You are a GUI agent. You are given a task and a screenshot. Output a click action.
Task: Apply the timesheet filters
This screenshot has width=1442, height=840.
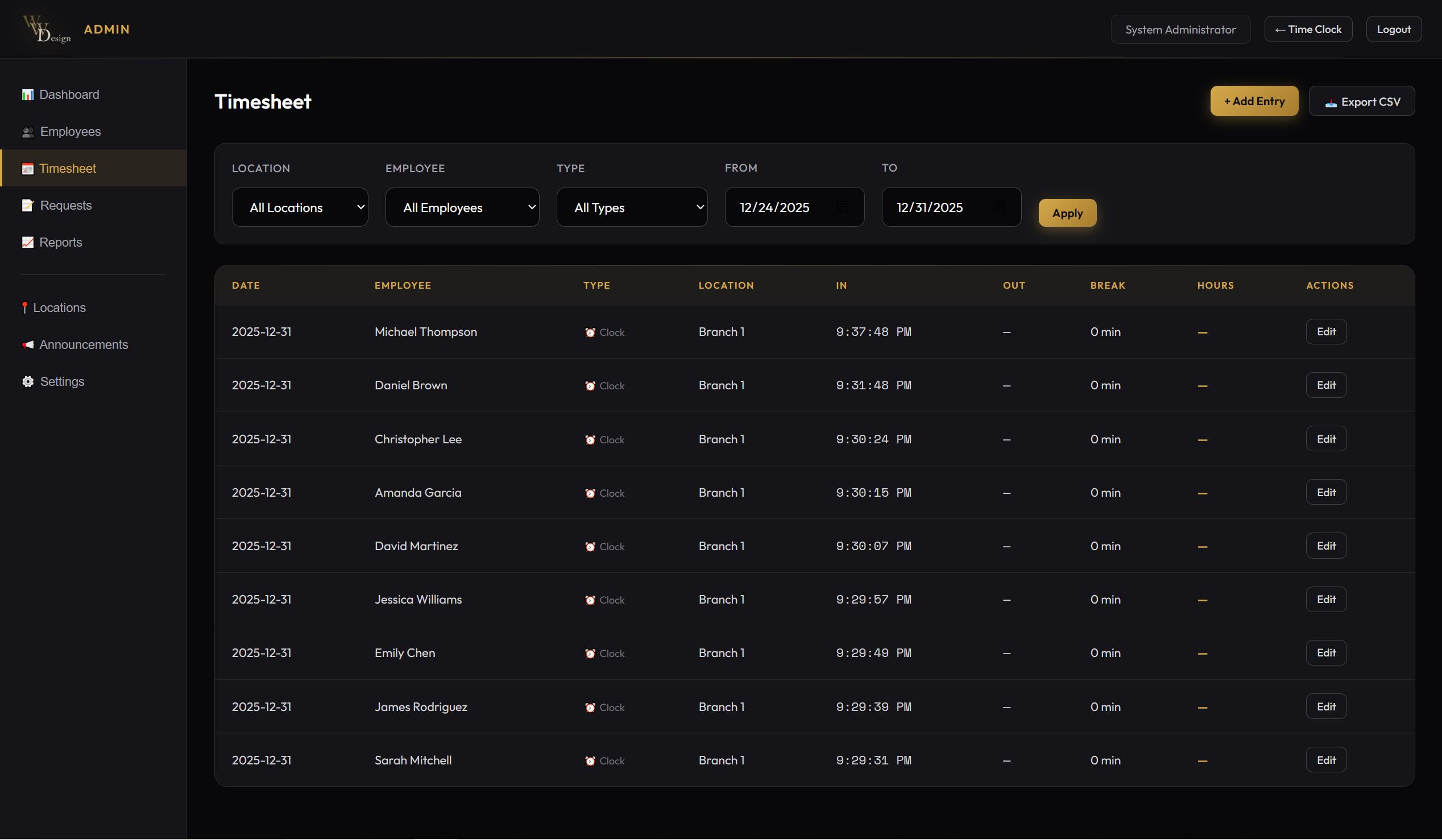(x=1067, y=212)
